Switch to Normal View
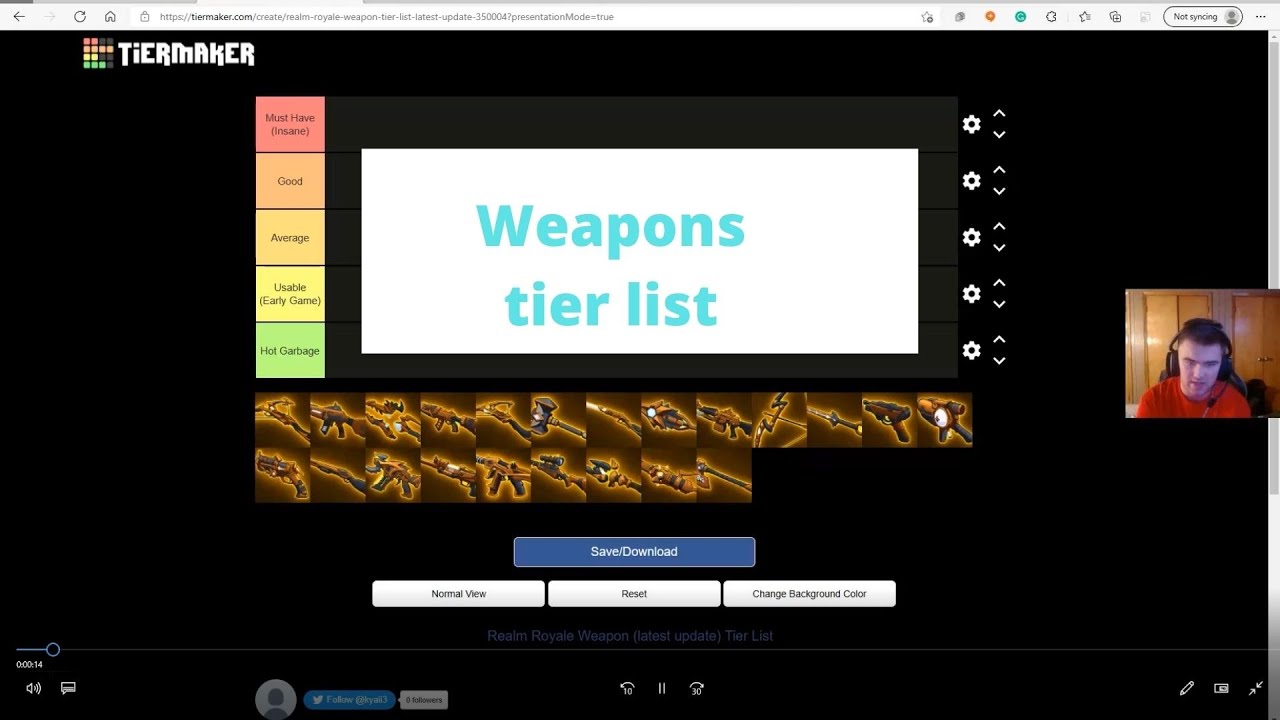 [x=459, y=594]
